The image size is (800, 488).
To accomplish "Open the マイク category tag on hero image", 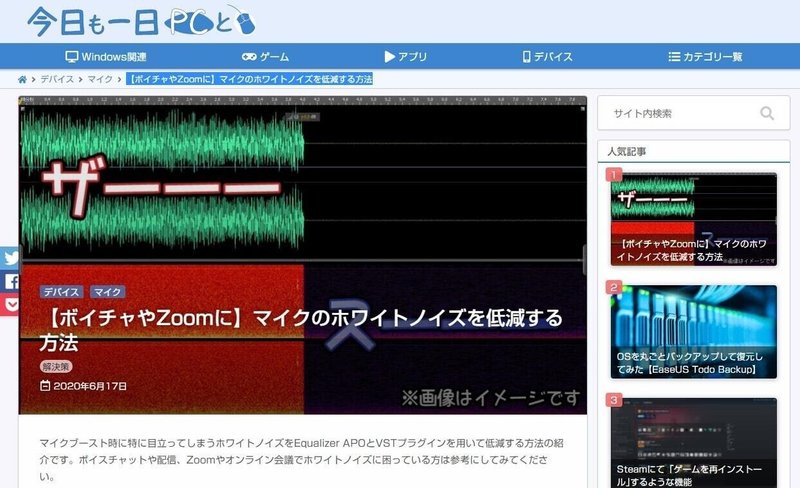I will pos(107,291).
